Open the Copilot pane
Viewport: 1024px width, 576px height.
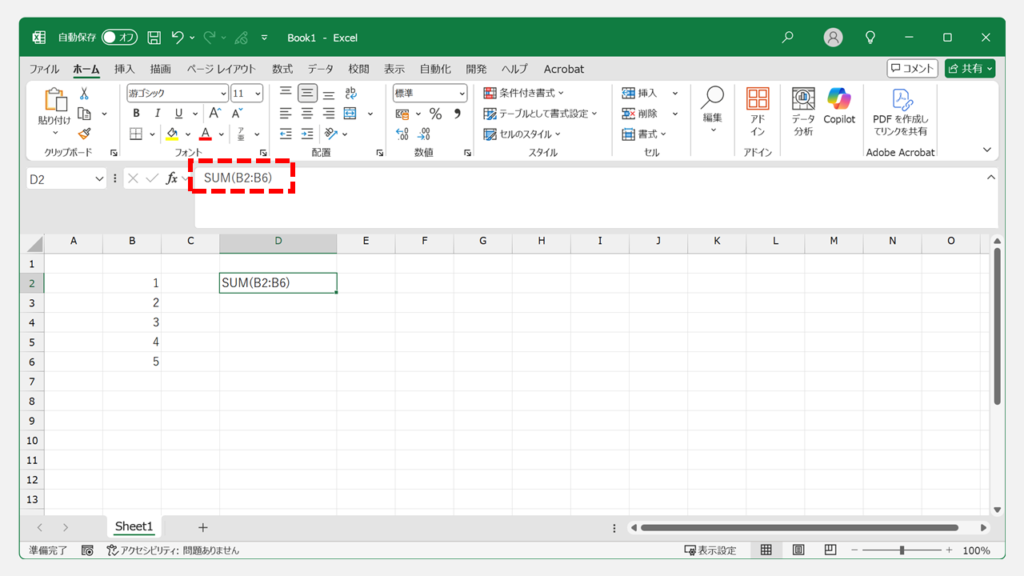[839, 106]
